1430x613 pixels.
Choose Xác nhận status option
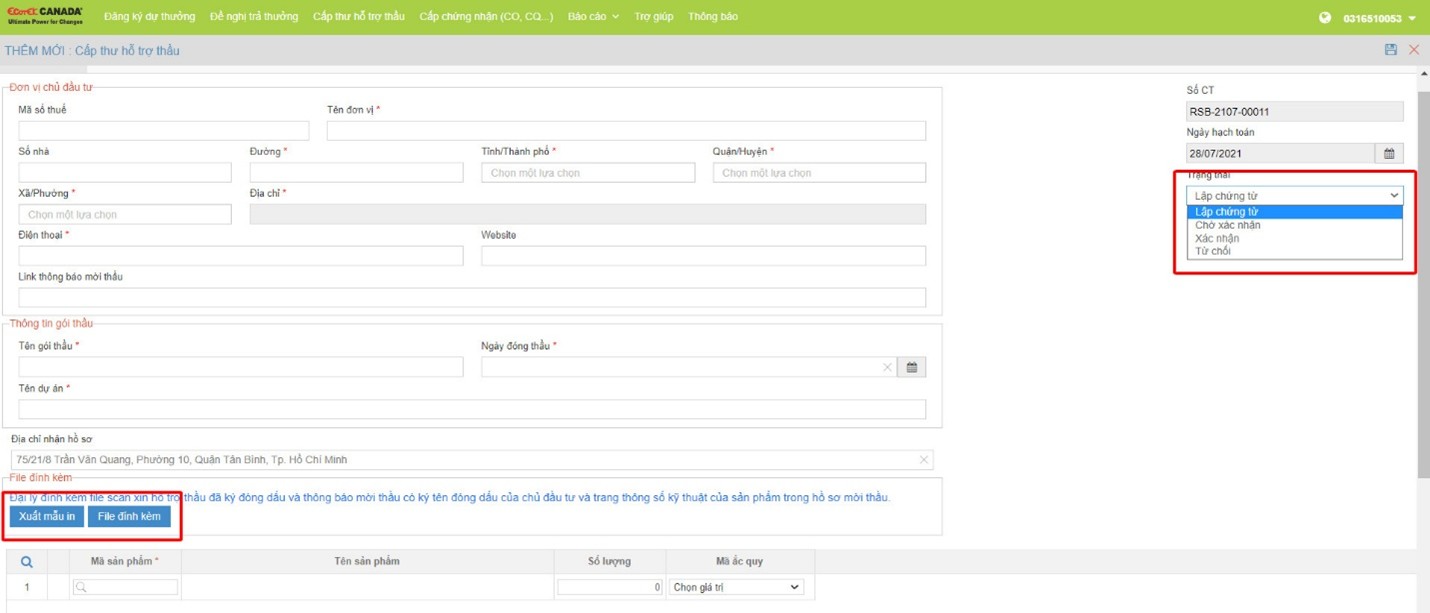pyautogui.click(x=1295, y=238)
